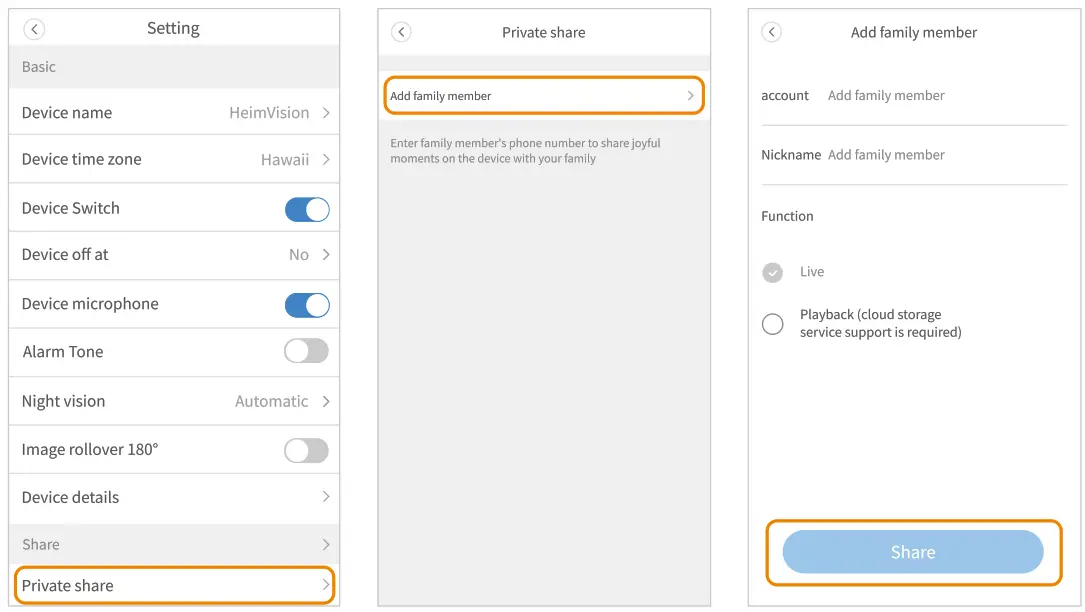Open the Private share menu item
This screenshot has width=1085, height=612.
174,585
